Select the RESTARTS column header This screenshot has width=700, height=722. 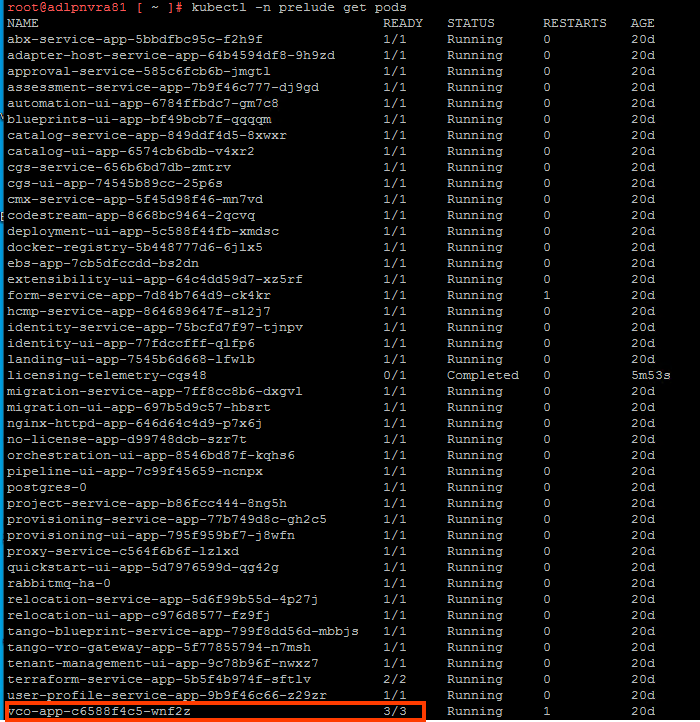pos(574,23)
